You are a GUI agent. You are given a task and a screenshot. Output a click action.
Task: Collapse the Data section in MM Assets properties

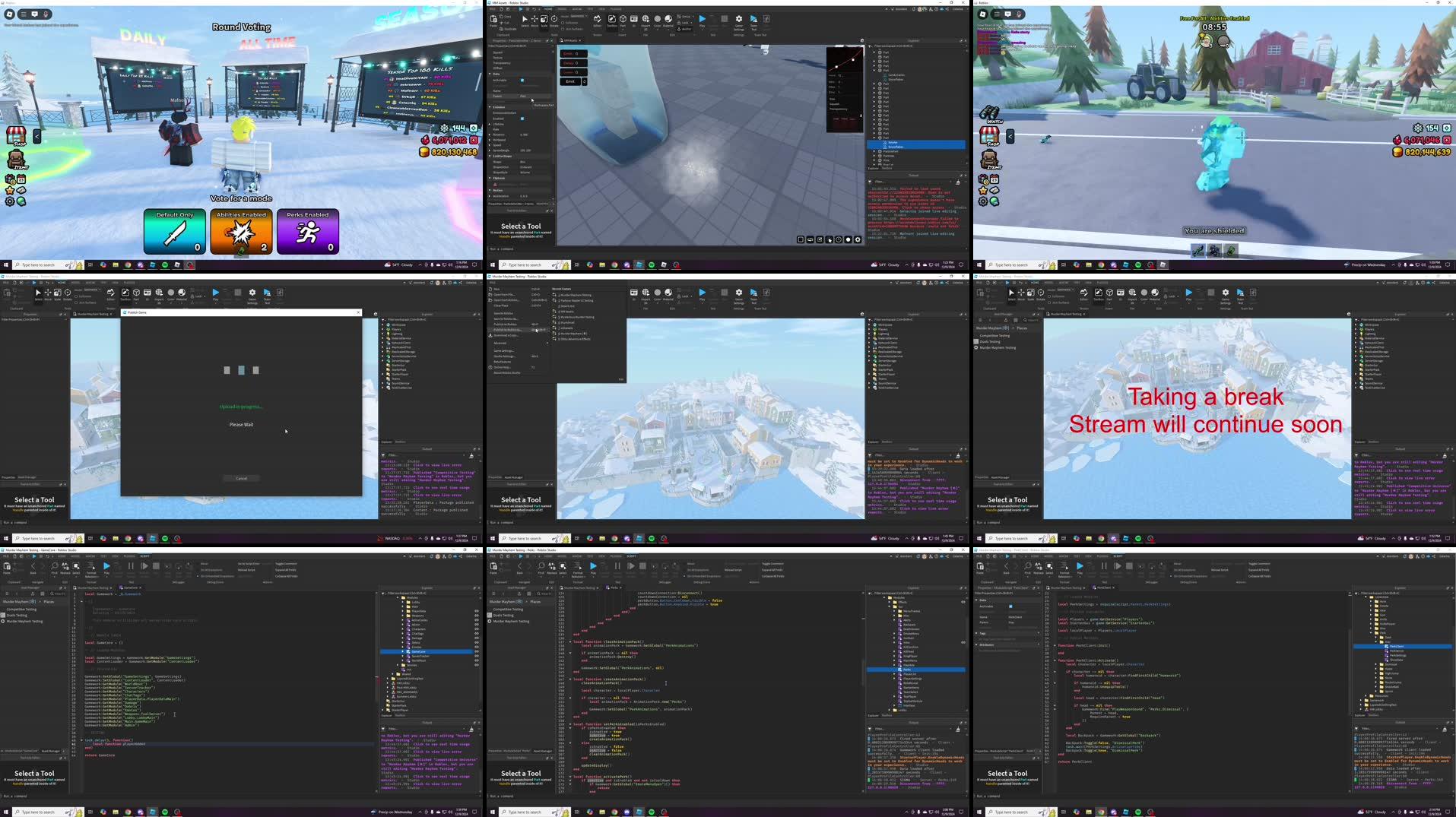(490, 74)
